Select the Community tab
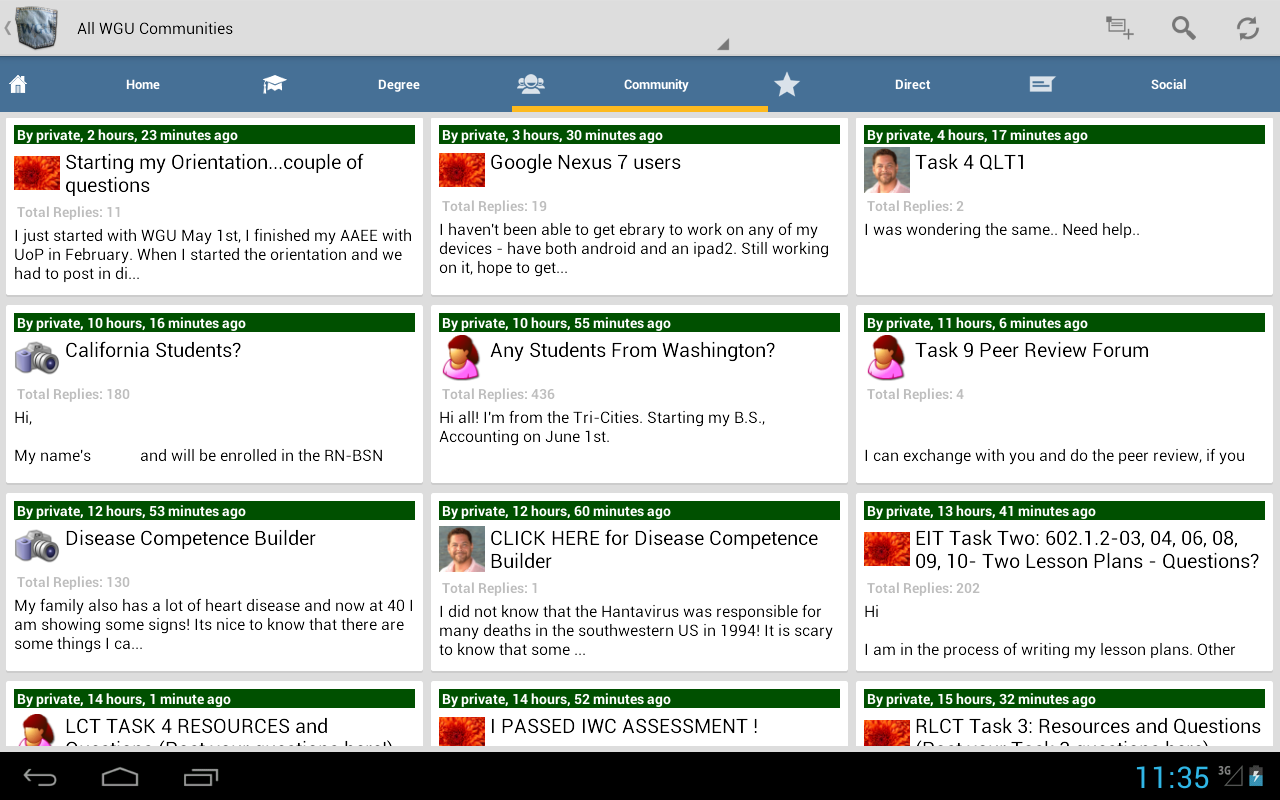 tap(656, 85)
